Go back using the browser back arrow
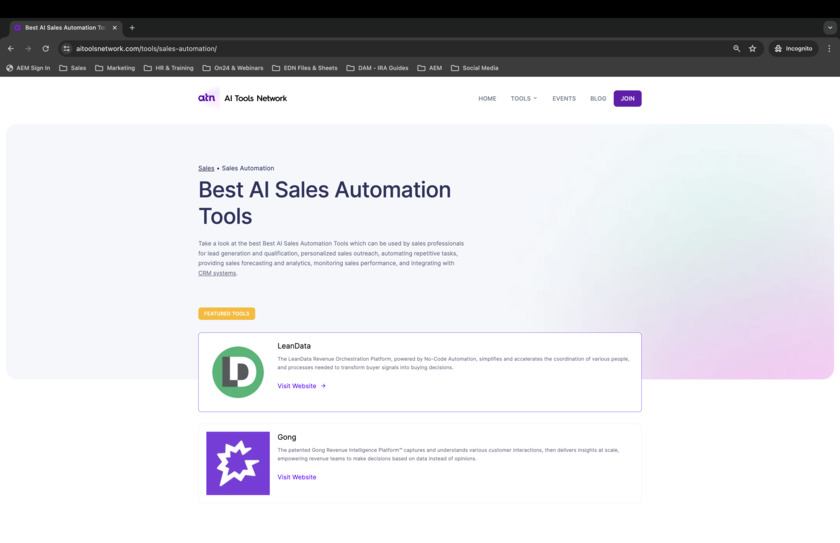The width and height of the screenshot is (840, 543). point(11,49)
